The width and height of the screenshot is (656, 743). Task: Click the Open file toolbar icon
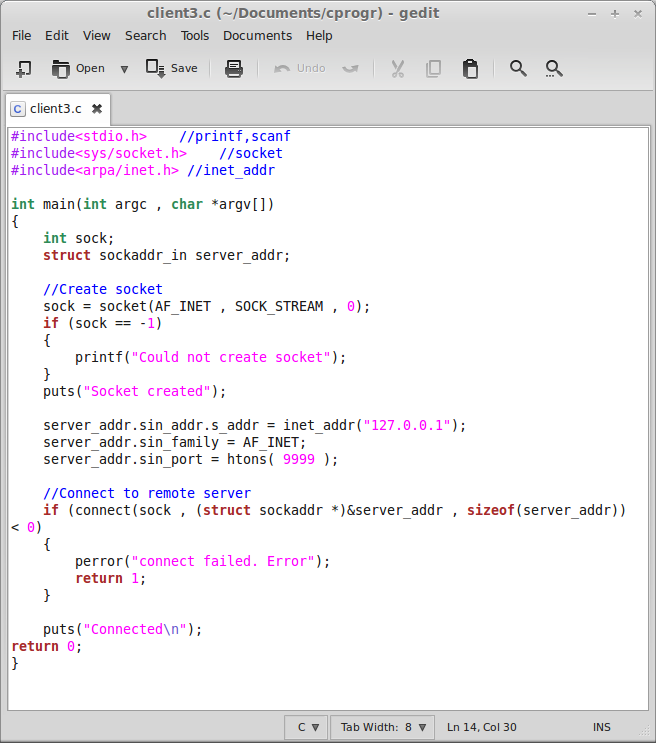click(x=78, y=69)
